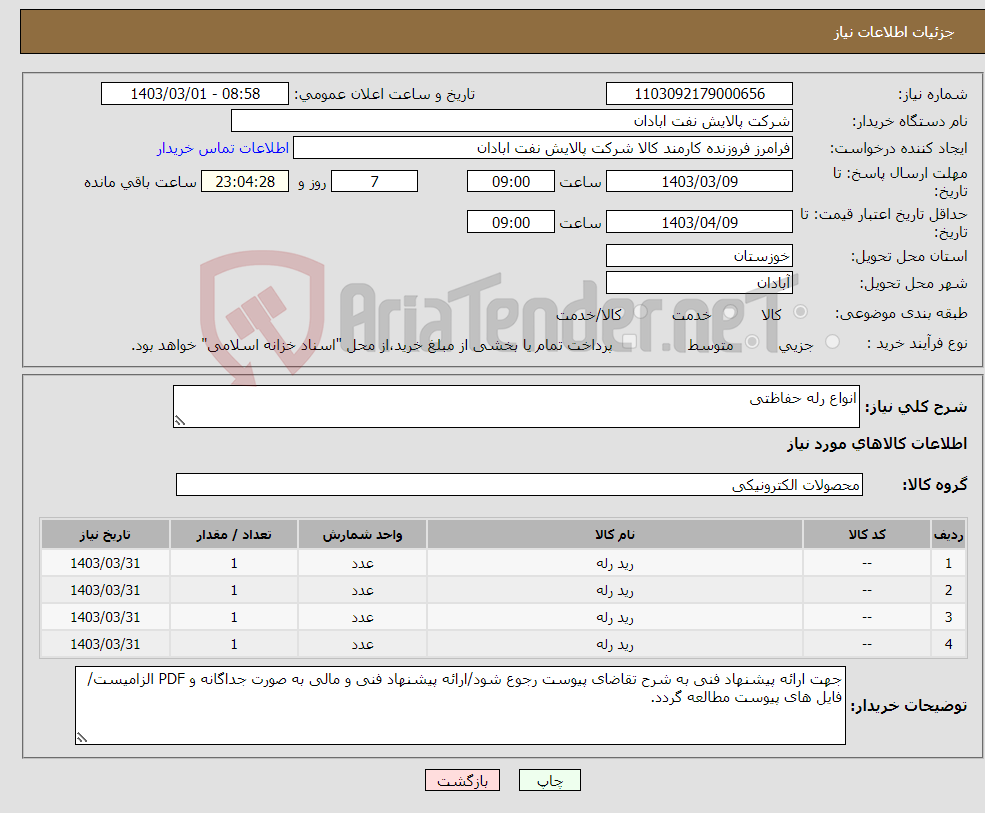Click the delivery city field آبادان
This screenshot has height=813, width=985.
click(x=699, y=283)
